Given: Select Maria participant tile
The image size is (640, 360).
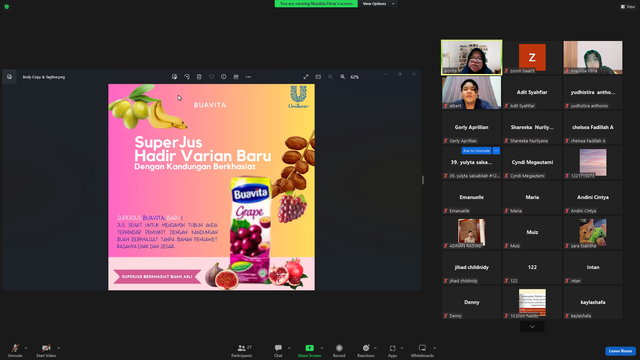Looking at the screenshot, I should [x=532, y=198].
